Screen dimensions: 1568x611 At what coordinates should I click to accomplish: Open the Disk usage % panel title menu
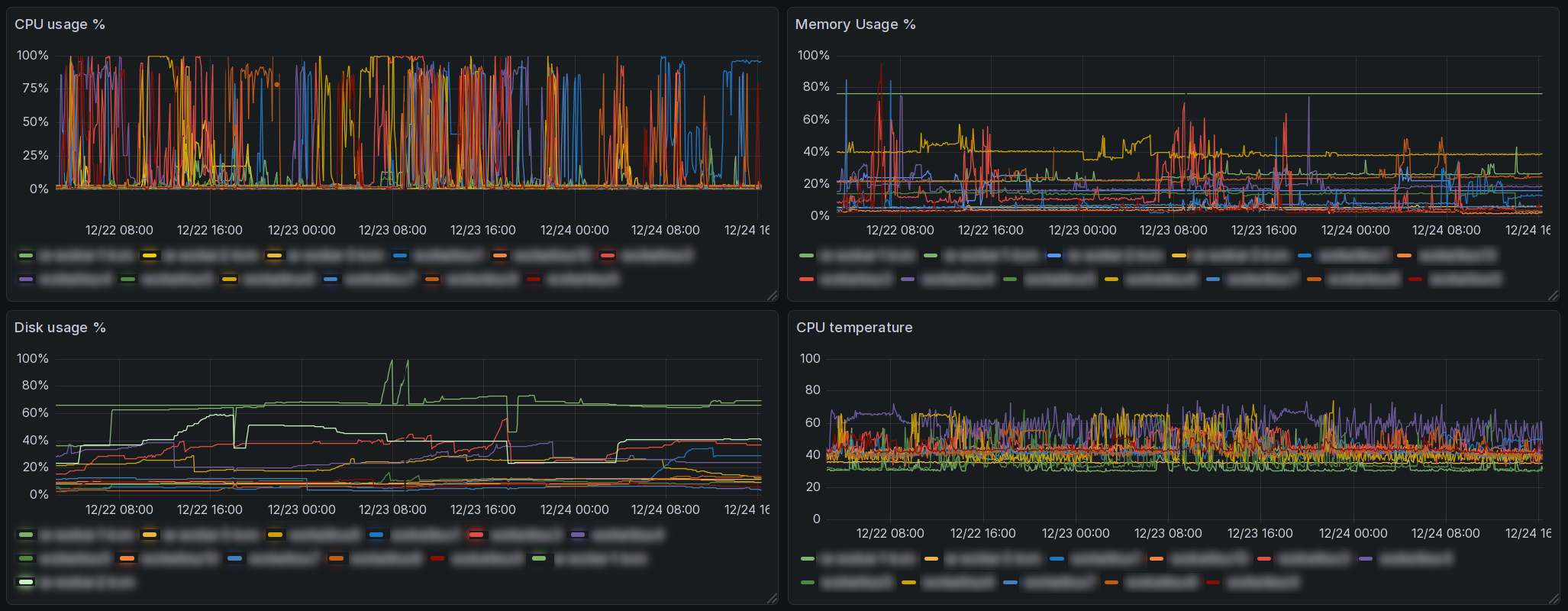60,328
